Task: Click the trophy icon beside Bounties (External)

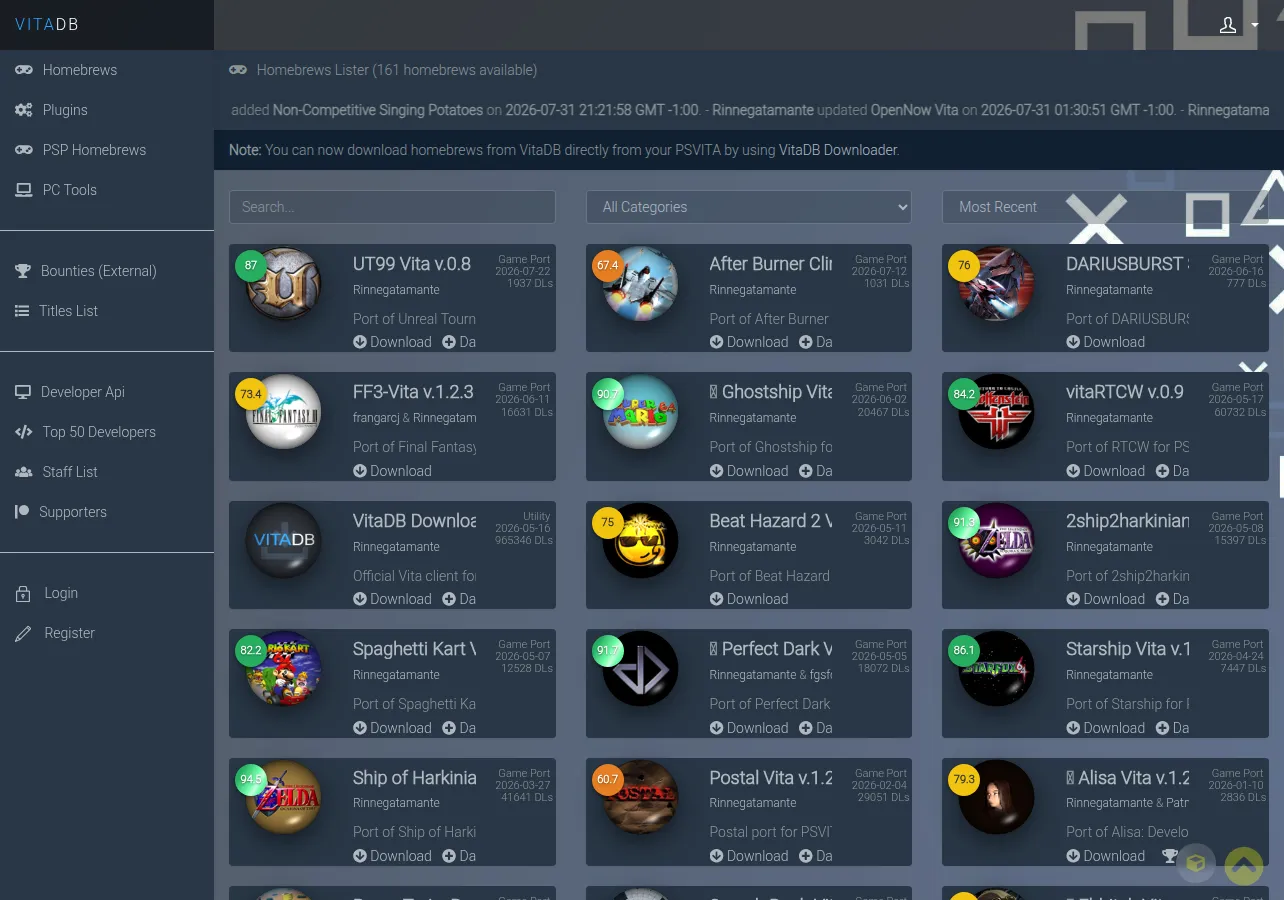Action: [23, 271]
